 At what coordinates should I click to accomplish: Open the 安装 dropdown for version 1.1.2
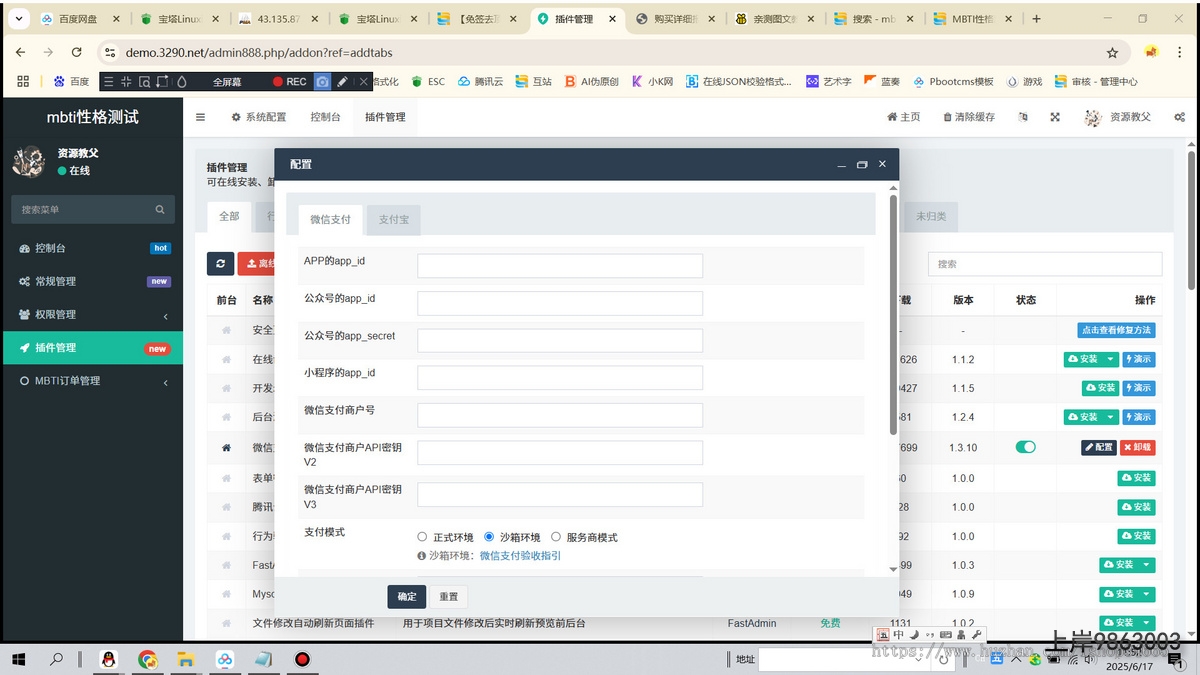pyautogui.click(x=1109, y=359)
